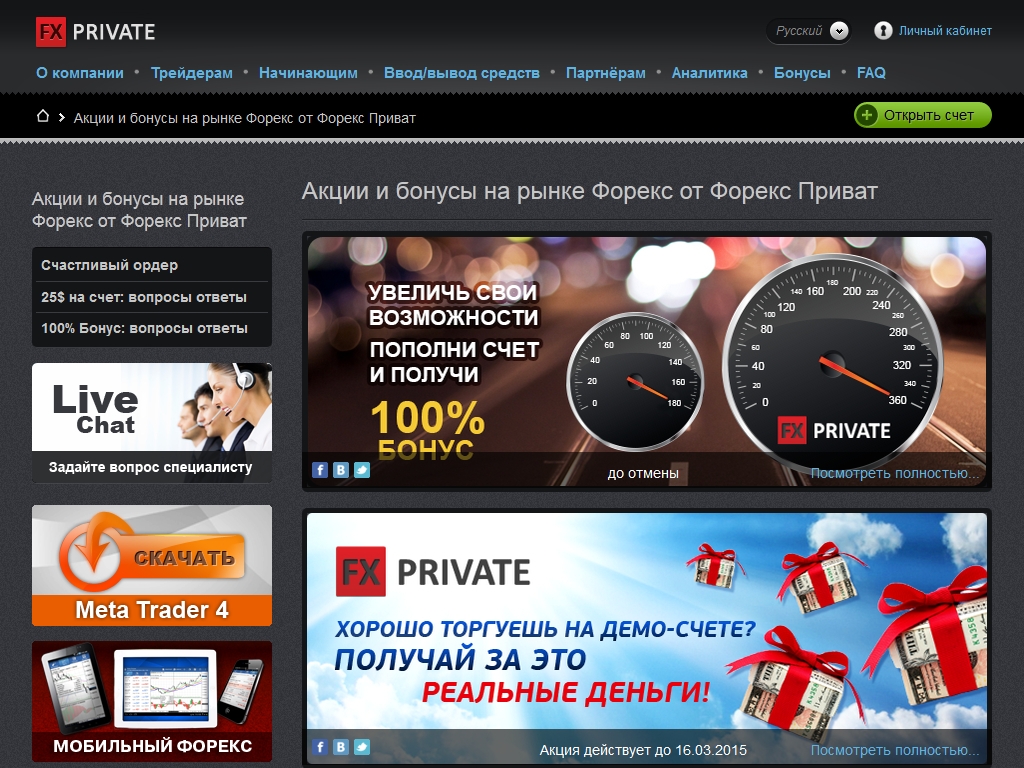Click the keyhole icon beside Личный кабинет

pos(883,31)
